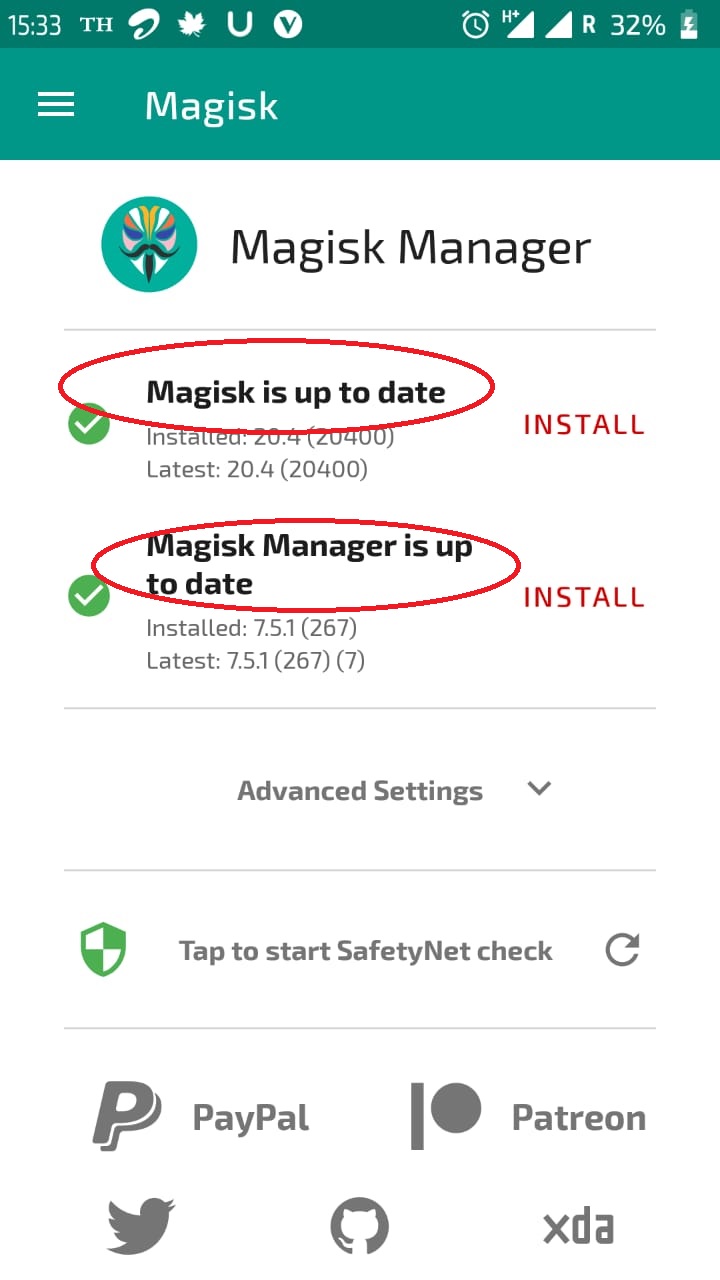The height and width of the screenshot is (1280, 720).
Task: Click the Patreon icon
Action: pos(447,1117)
